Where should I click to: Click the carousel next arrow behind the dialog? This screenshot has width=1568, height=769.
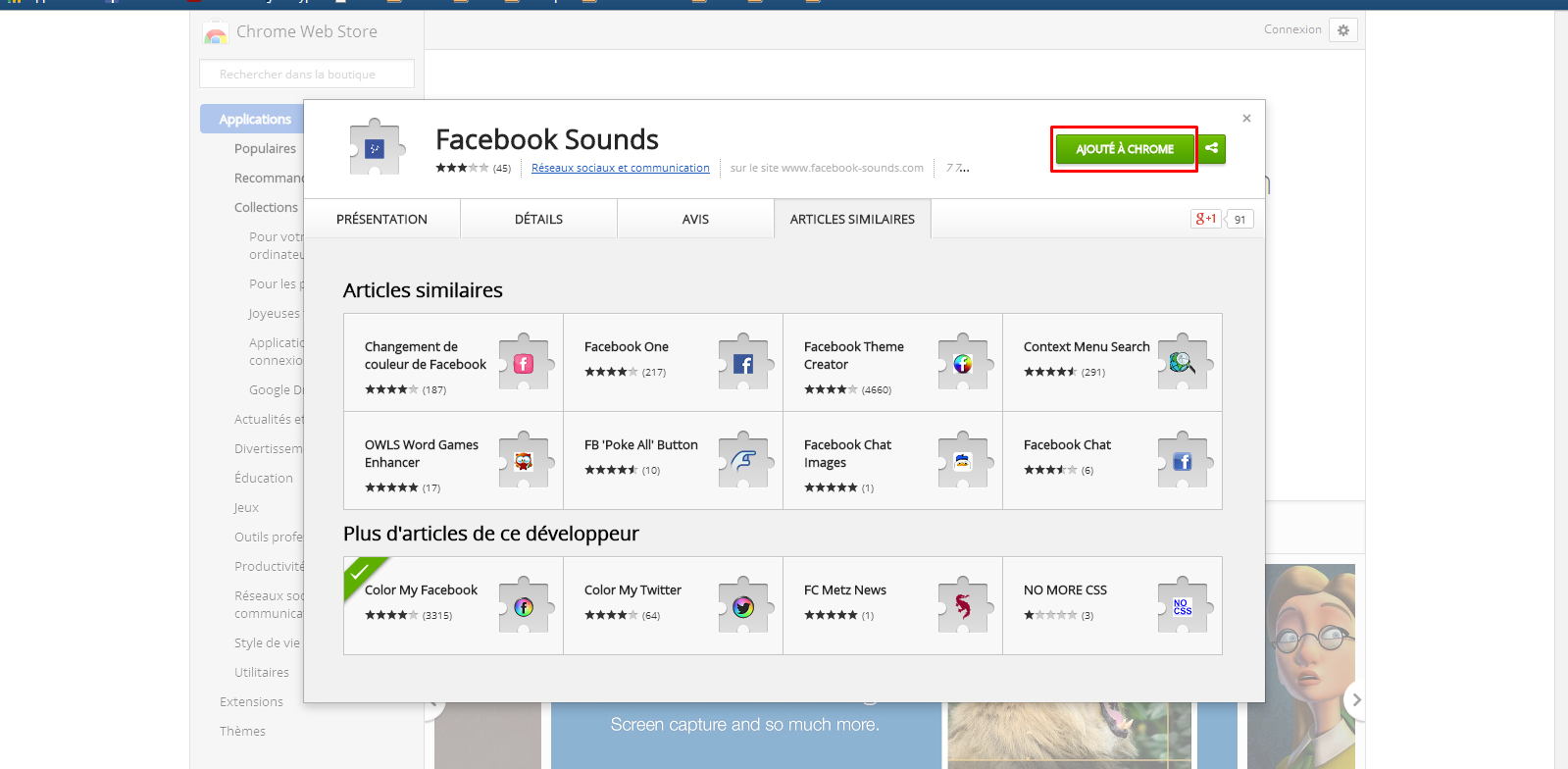pyautogui.click(x=1356, y=699)
